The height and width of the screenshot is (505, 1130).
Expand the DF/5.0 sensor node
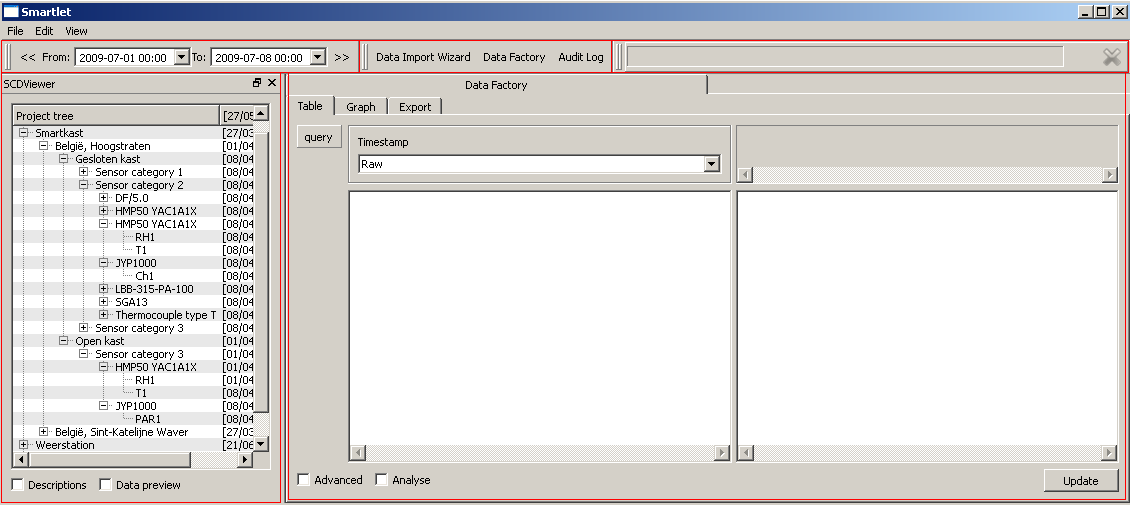104,198
